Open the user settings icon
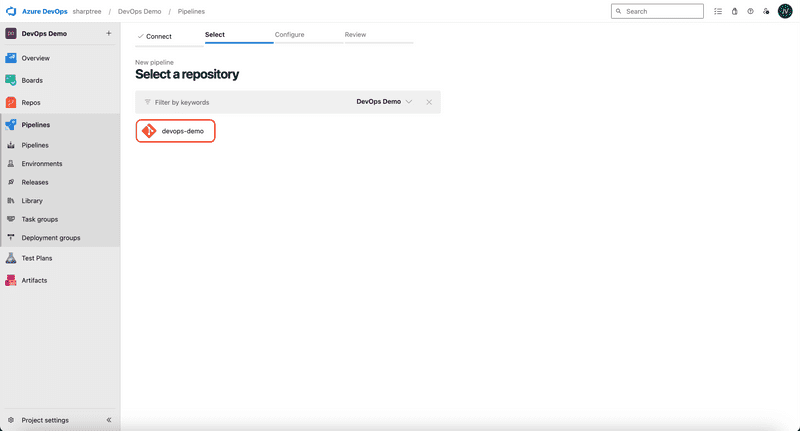 [766, 11]
